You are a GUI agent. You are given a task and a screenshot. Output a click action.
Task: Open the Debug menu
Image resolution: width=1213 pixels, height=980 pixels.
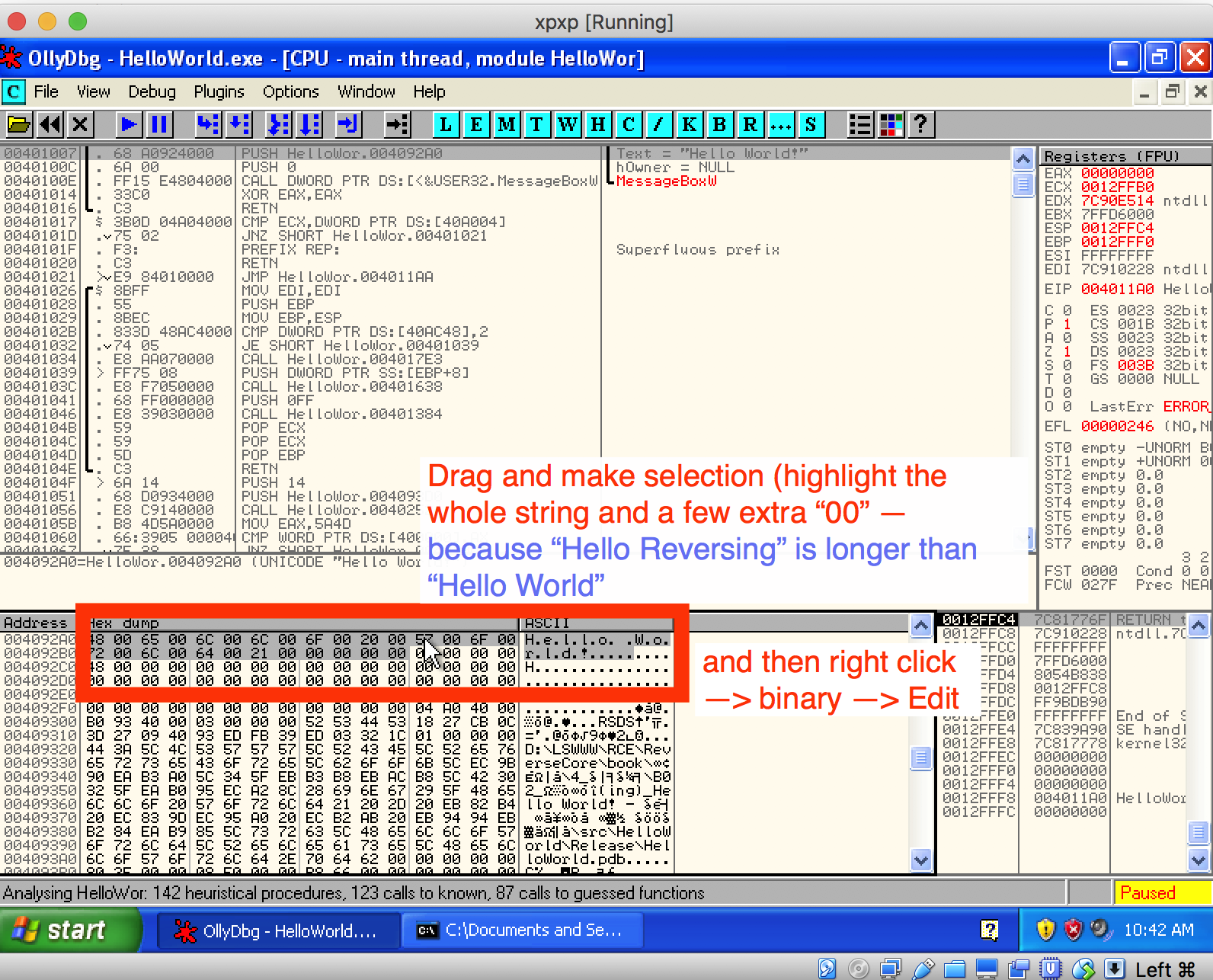click(152, 91)
